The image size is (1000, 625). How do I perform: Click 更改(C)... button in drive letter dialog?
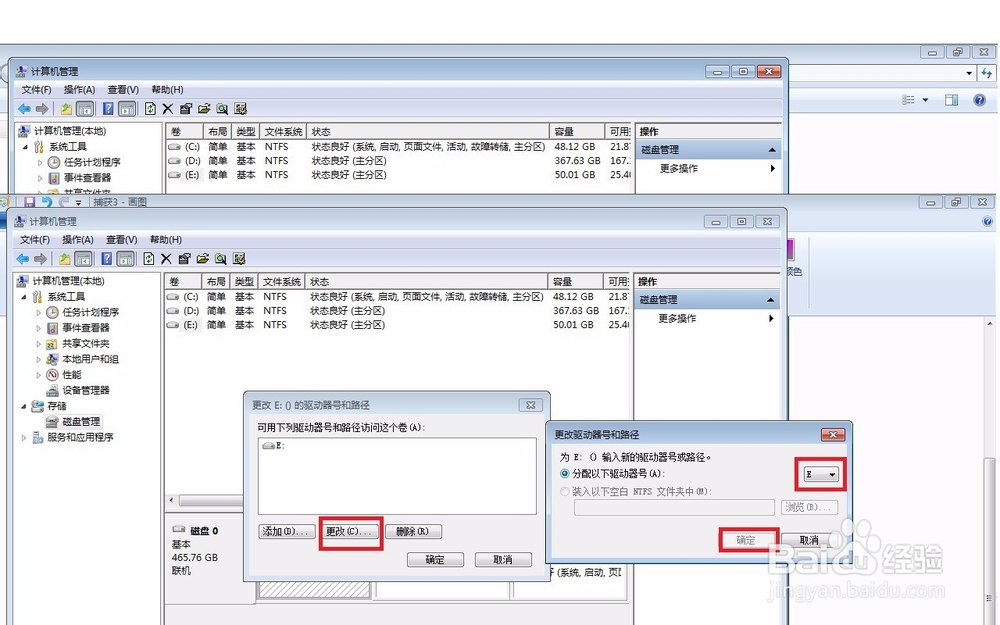tap(348, 531)
